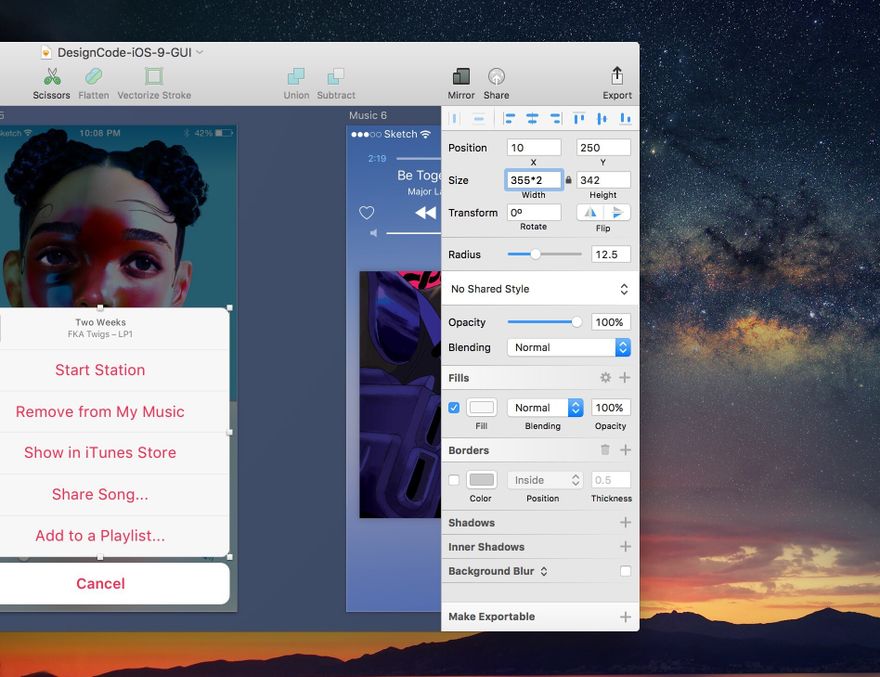Click the border Thickness field
The height and width of the screenshot is (677, 880).
611,480
